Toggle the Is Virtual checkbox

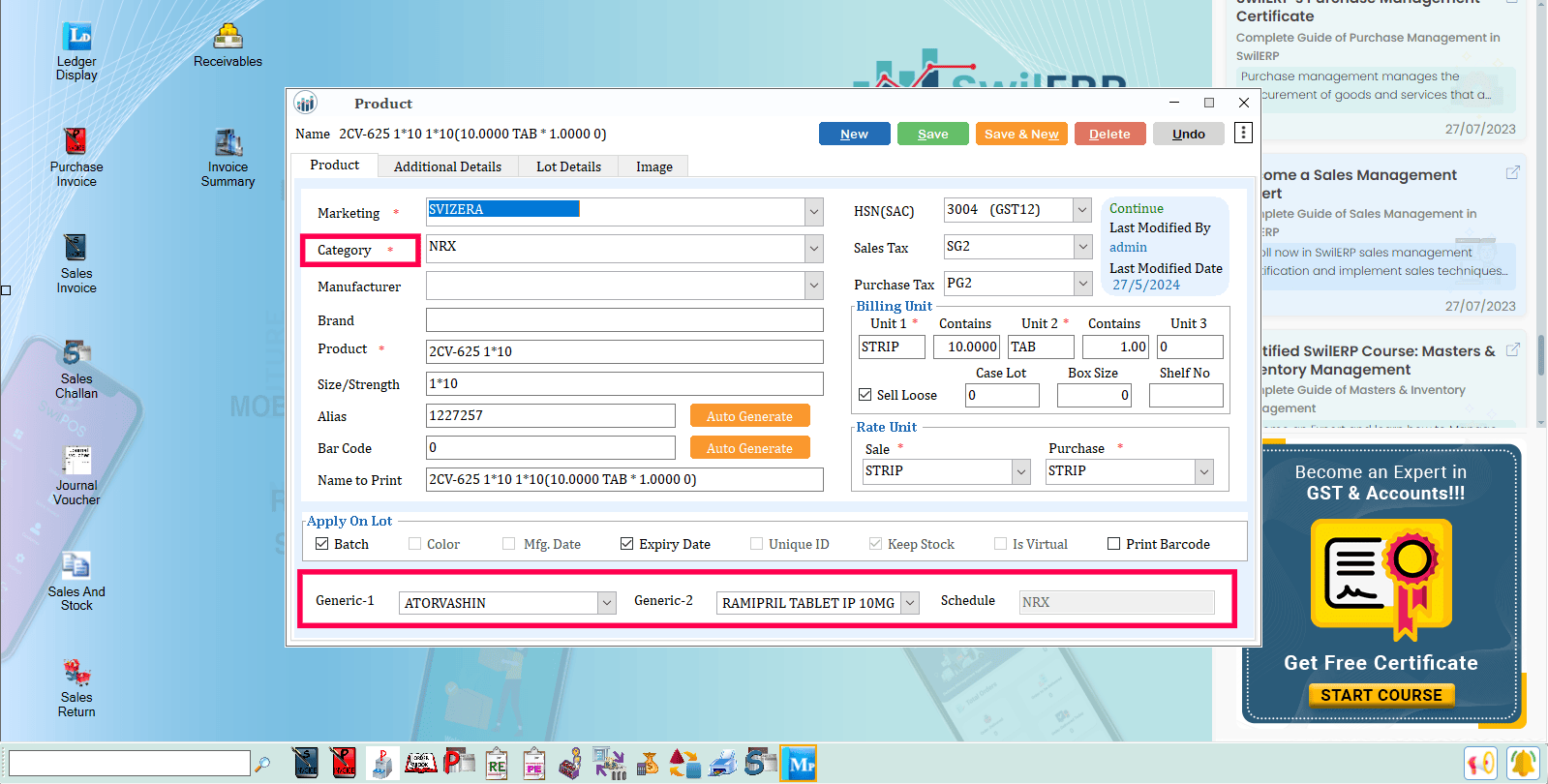1001,544
